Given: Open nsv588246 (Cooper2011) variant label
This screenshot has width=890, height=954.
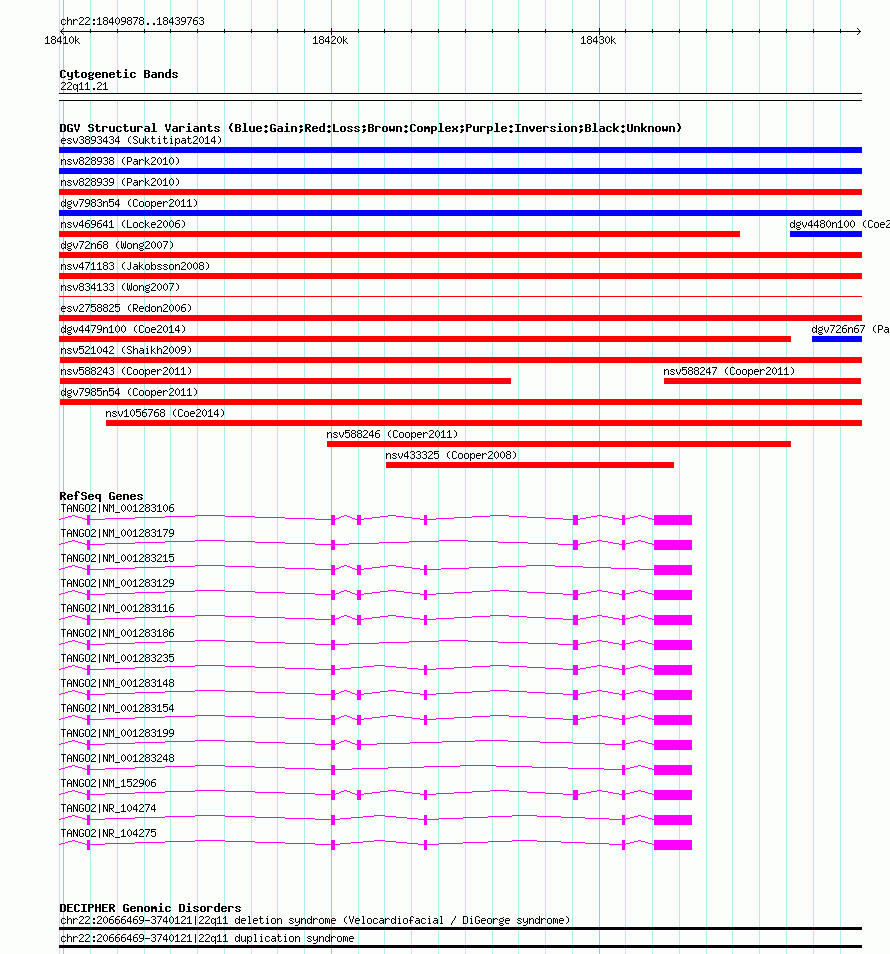Looking at the screenshot, I should (x=392, y=434).
